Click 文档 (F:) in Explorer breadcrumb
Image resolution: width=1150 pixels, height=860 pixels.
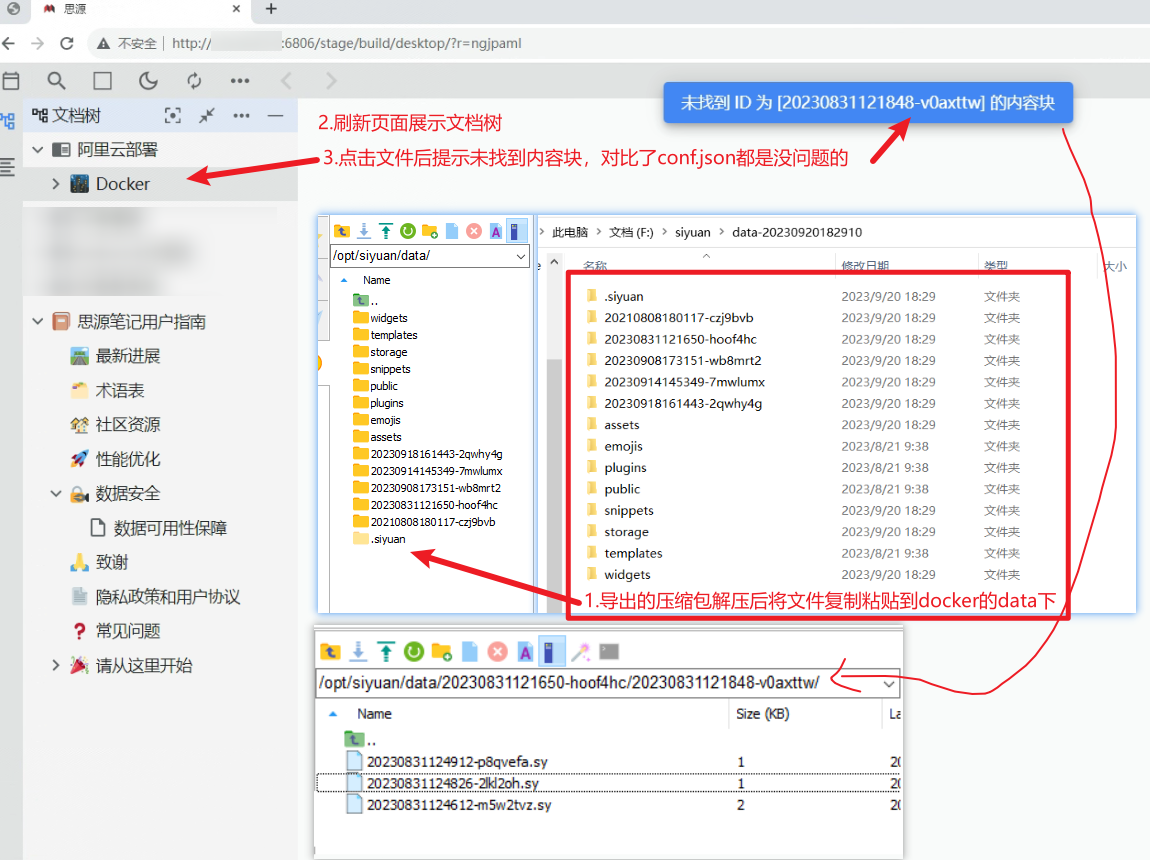point(631,232)
